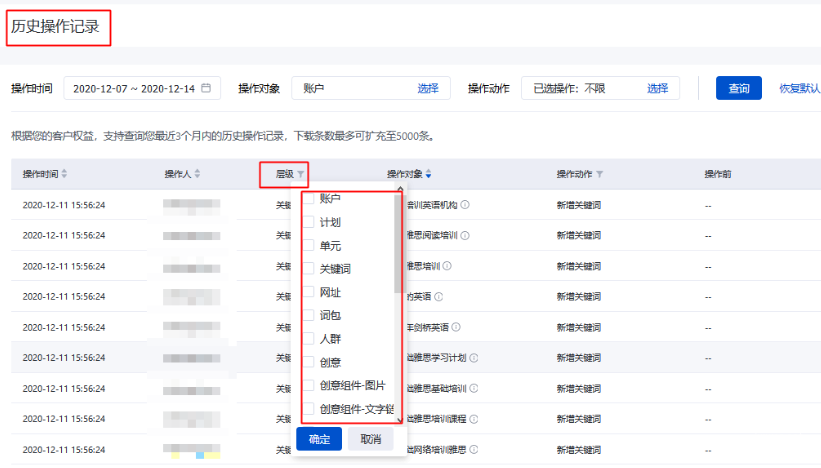821x468 pixels.
Task: Click the 层级 column filter funnel icon
Action: click(300, 174)
